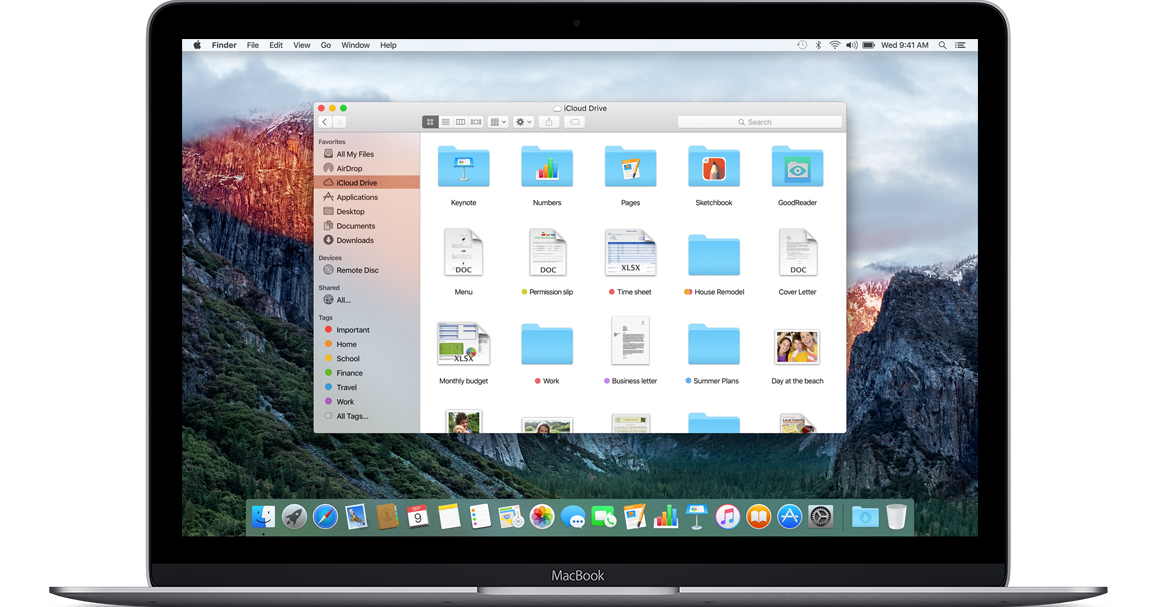Image resolution: width=1149 pixels, height=607 pixels.
Task: Open the GoodReader folder
Action: 797,167
